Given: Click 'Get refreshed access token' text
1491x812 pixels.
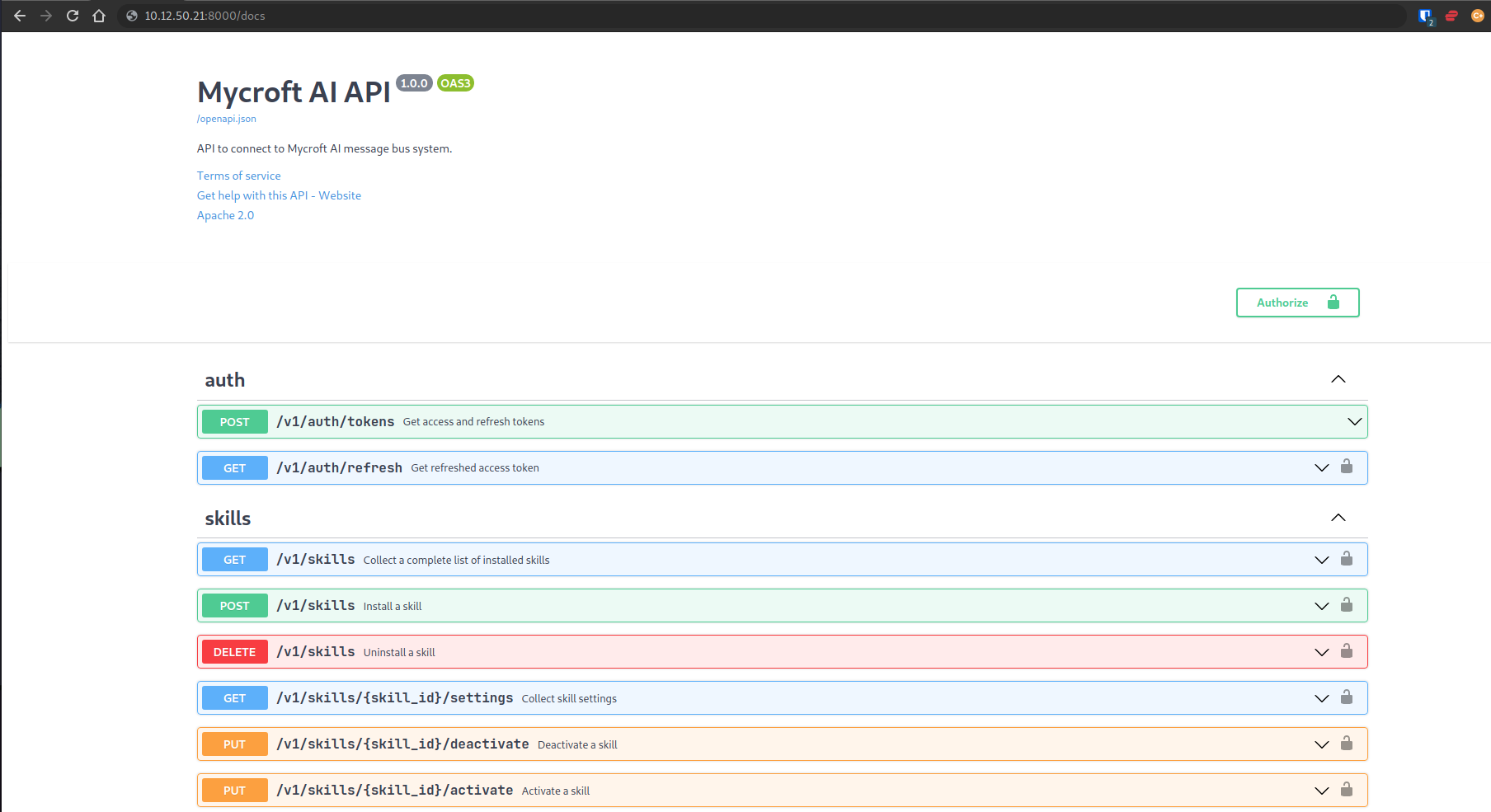Looking at the screenshot, I should click(475, 467).
